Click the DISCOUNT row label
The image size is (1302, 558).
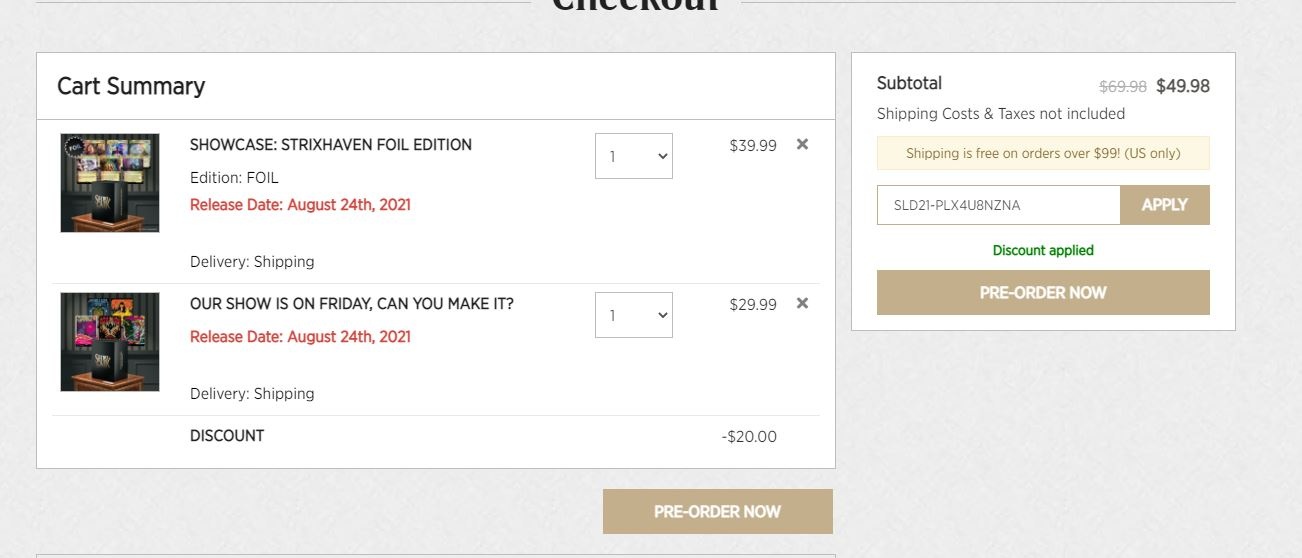pyautogui.click(x=227, y=436)
